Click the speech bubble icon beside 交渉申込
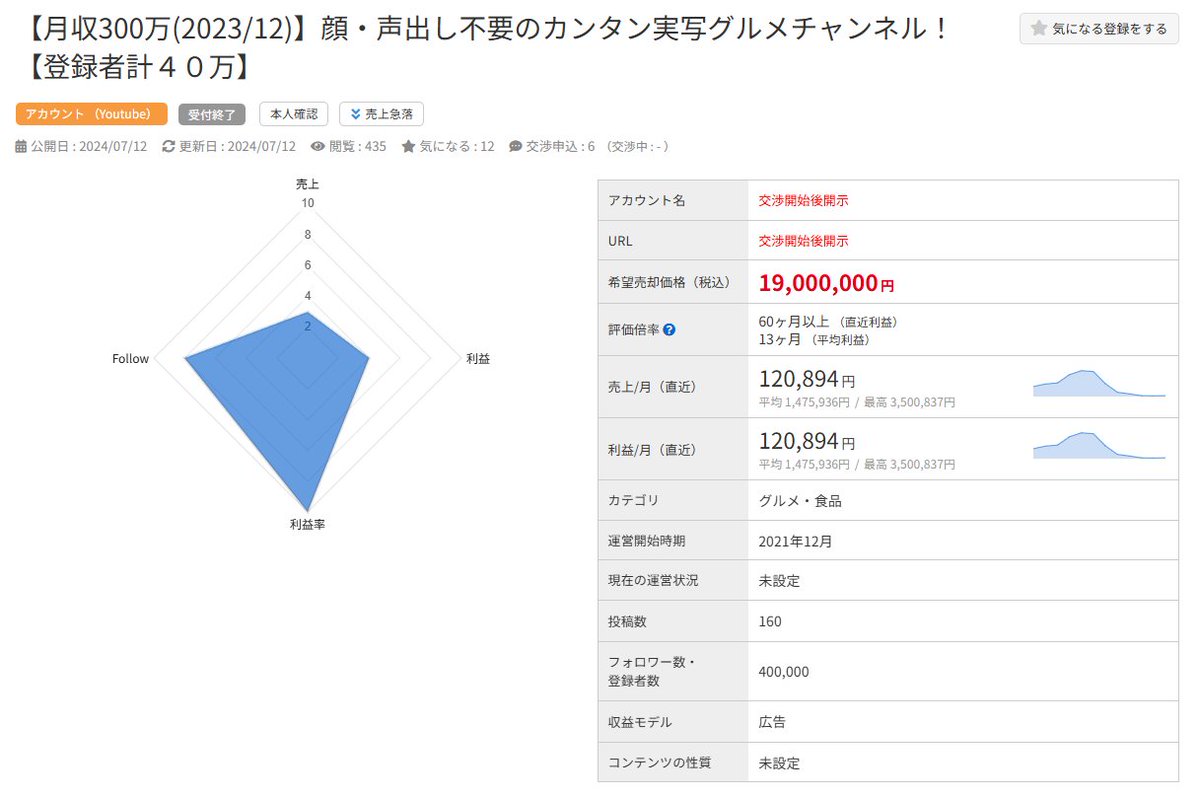The height and width of the screenshot is (798, 1199). click(515, 146)
